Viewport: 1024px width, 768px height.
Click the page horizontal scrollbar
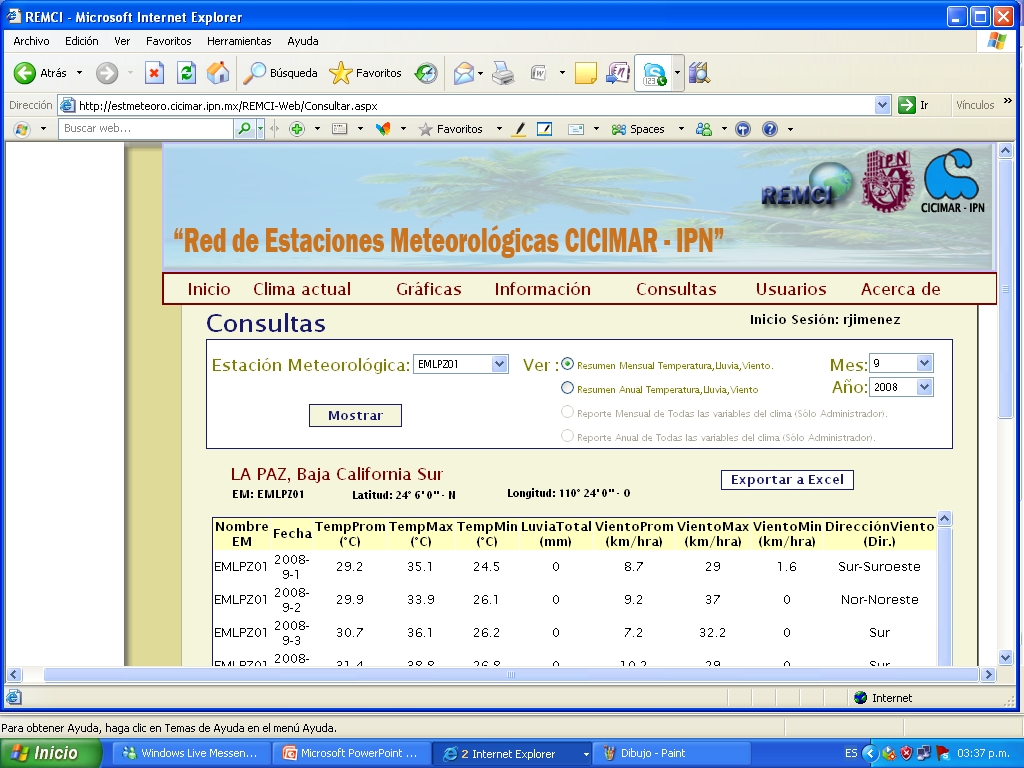coord(510,675)
